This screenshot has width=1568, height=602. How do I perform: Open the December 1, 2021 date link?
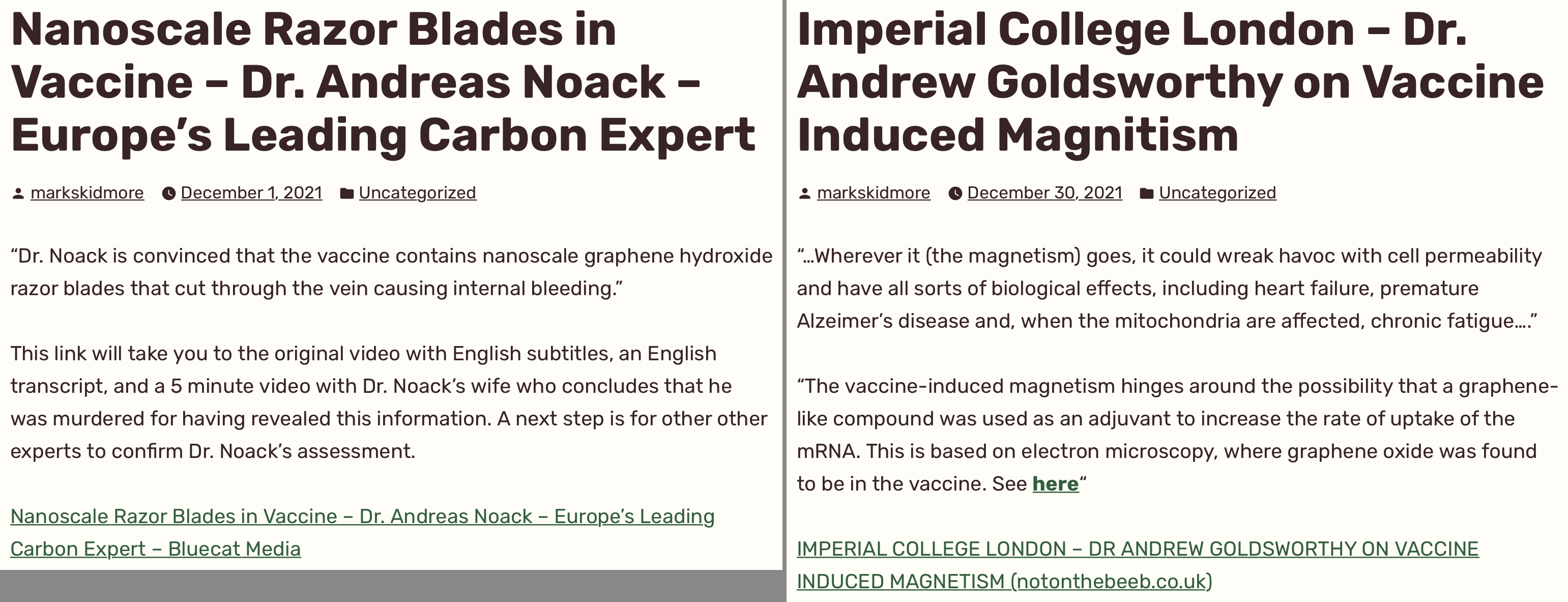pyautogui.click(x=251, y=193)
